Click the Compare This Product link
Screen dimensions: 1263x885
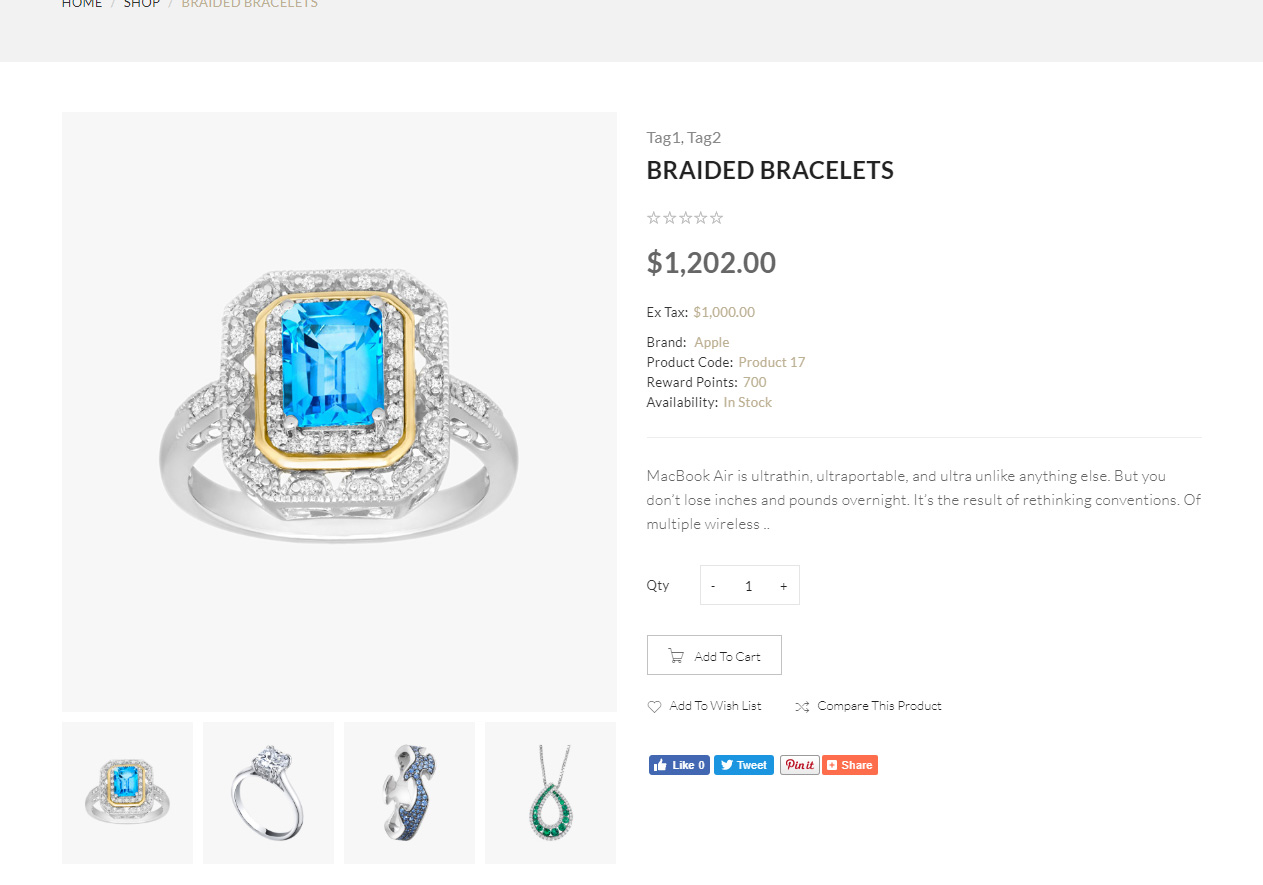coord(879,706)
